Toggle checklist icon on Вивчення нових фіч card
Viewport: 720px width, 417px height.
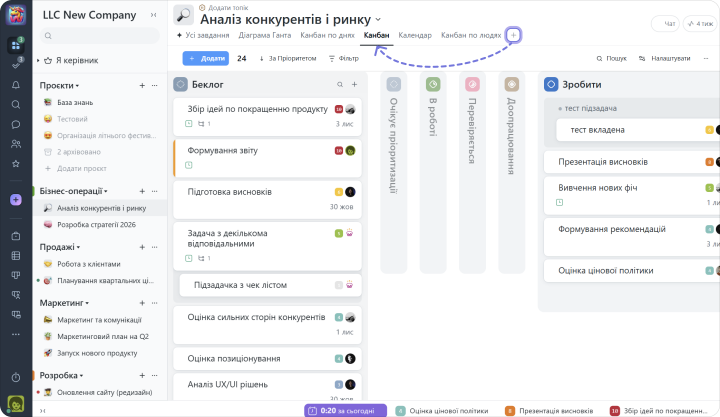click(x=559, y=202)
